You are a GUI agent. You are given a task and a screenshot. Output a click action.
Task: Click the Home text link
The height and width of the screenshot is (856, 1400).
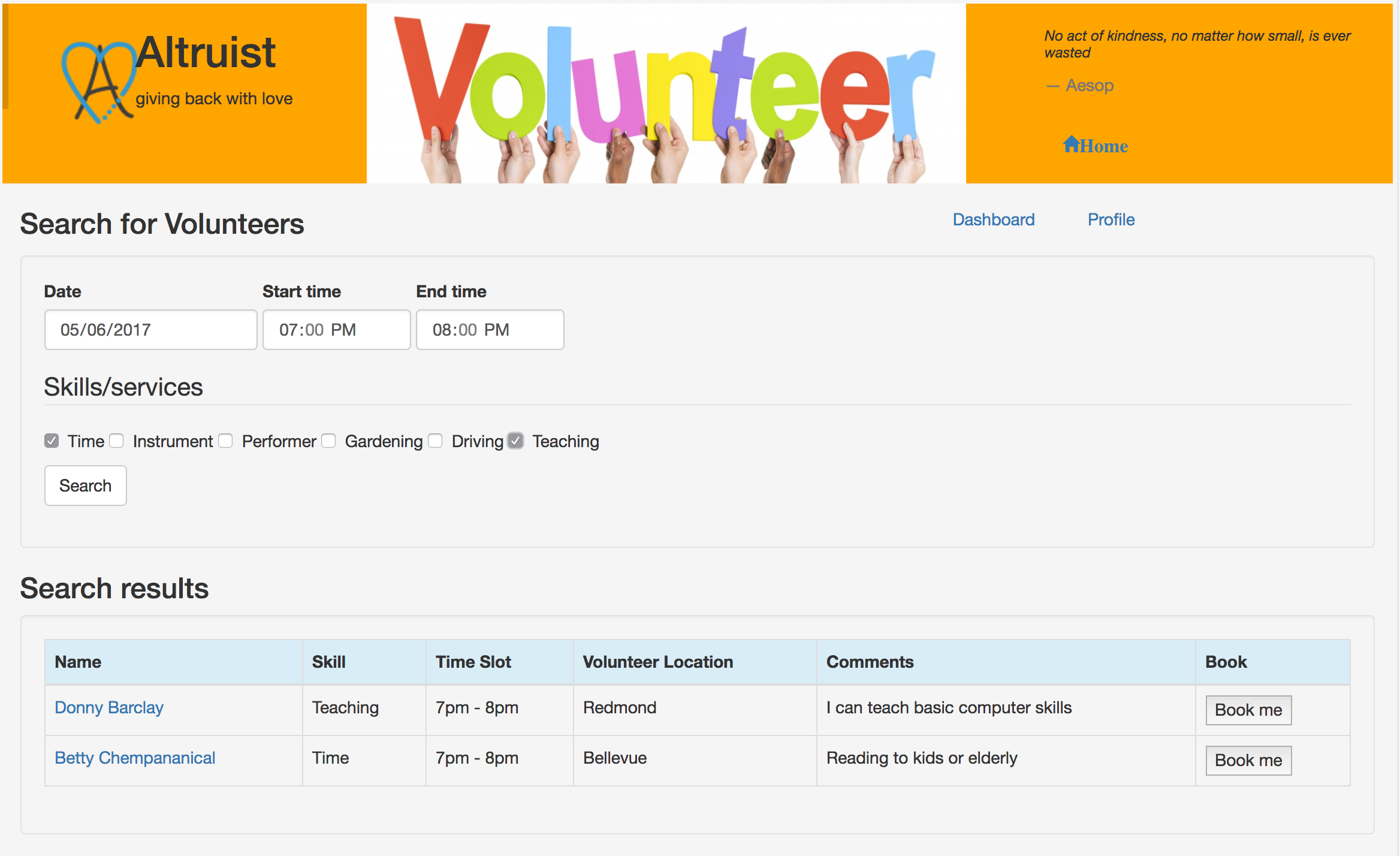point(1104,146)
